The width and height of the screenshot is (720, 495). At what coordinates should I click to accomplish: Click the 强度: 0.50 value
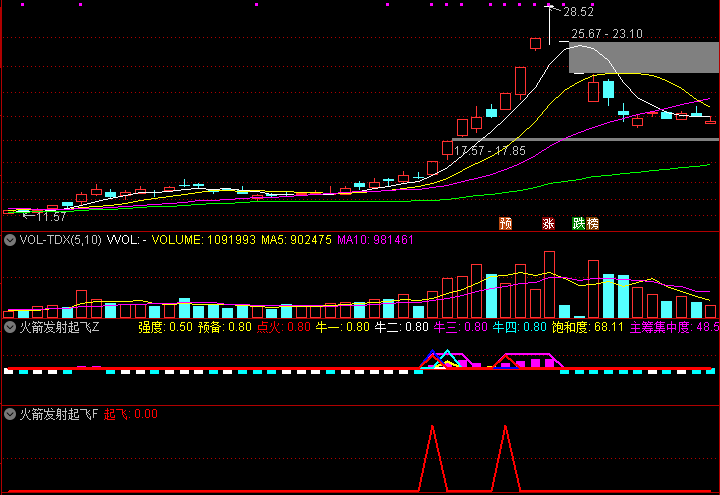(165, 327)
